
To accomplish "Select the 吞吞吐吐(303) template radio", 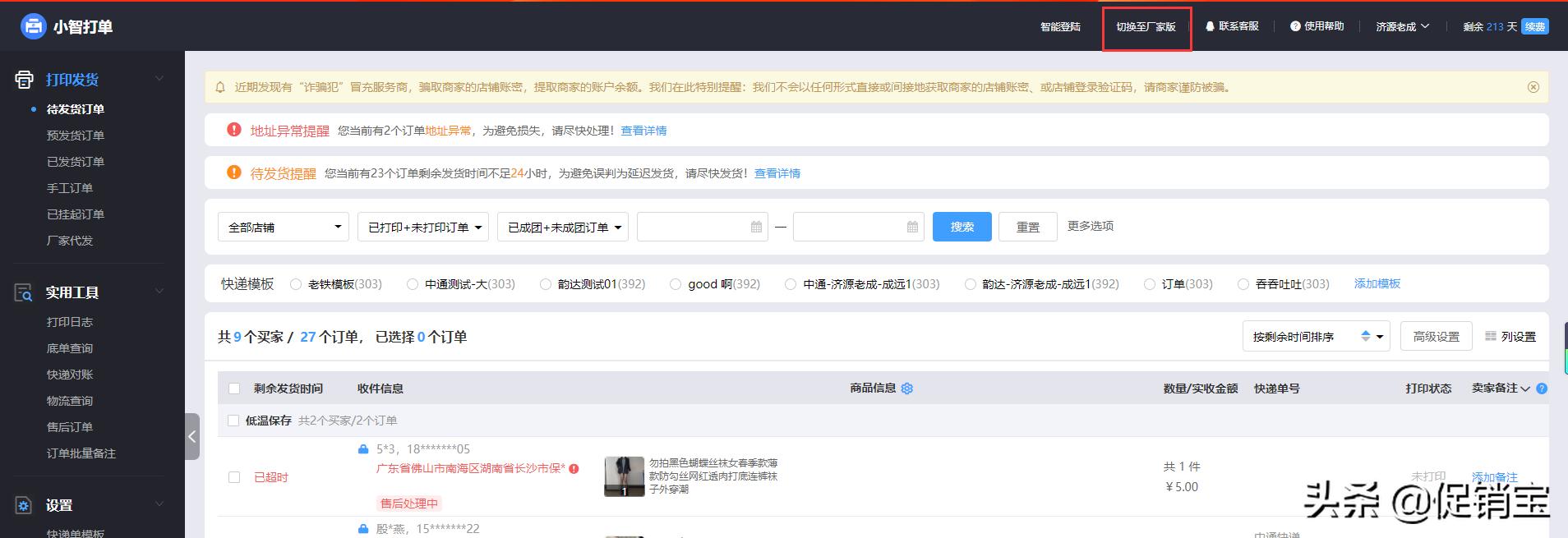I will coord(1243,284).
